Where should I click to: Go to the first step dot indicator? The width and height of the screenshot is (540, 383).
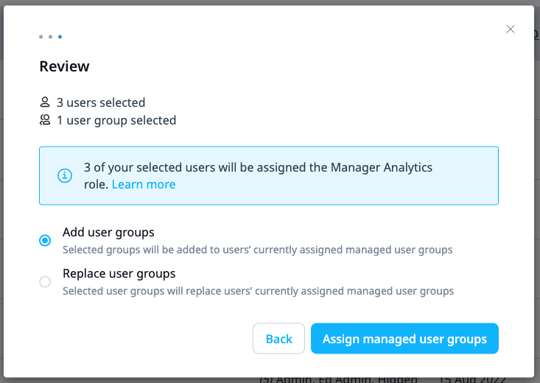[41, 37]
